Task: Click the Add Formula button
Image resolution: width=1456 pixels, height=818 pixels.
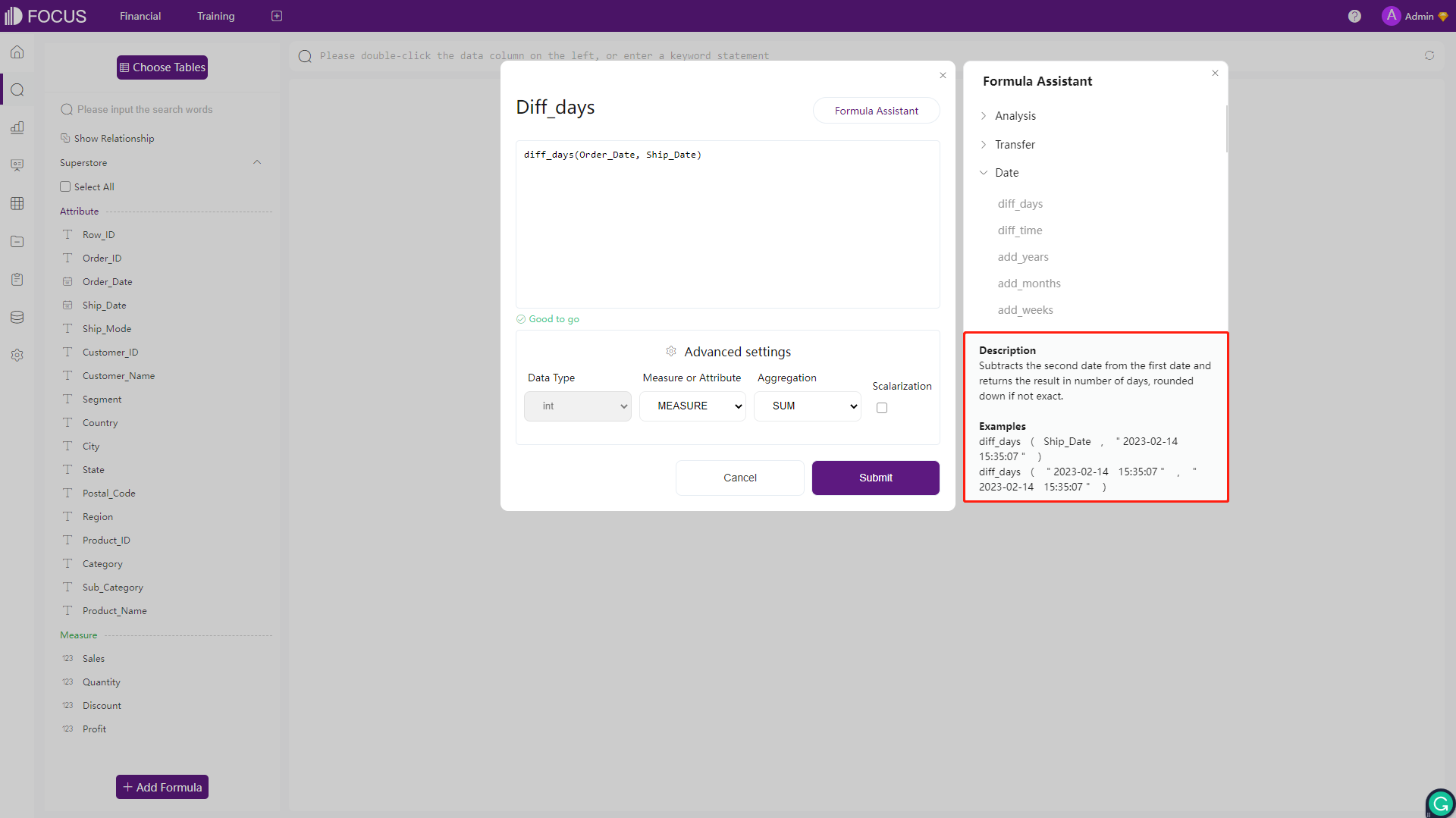Action: [x=162, y=787]
